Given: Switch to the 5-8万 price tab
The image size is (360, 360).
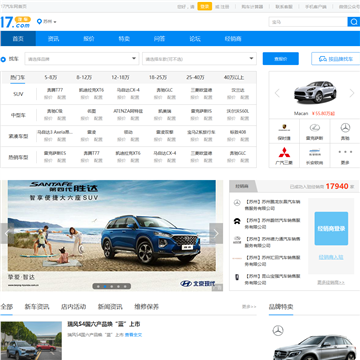Looking at the screenshot, I should point(51,77).
